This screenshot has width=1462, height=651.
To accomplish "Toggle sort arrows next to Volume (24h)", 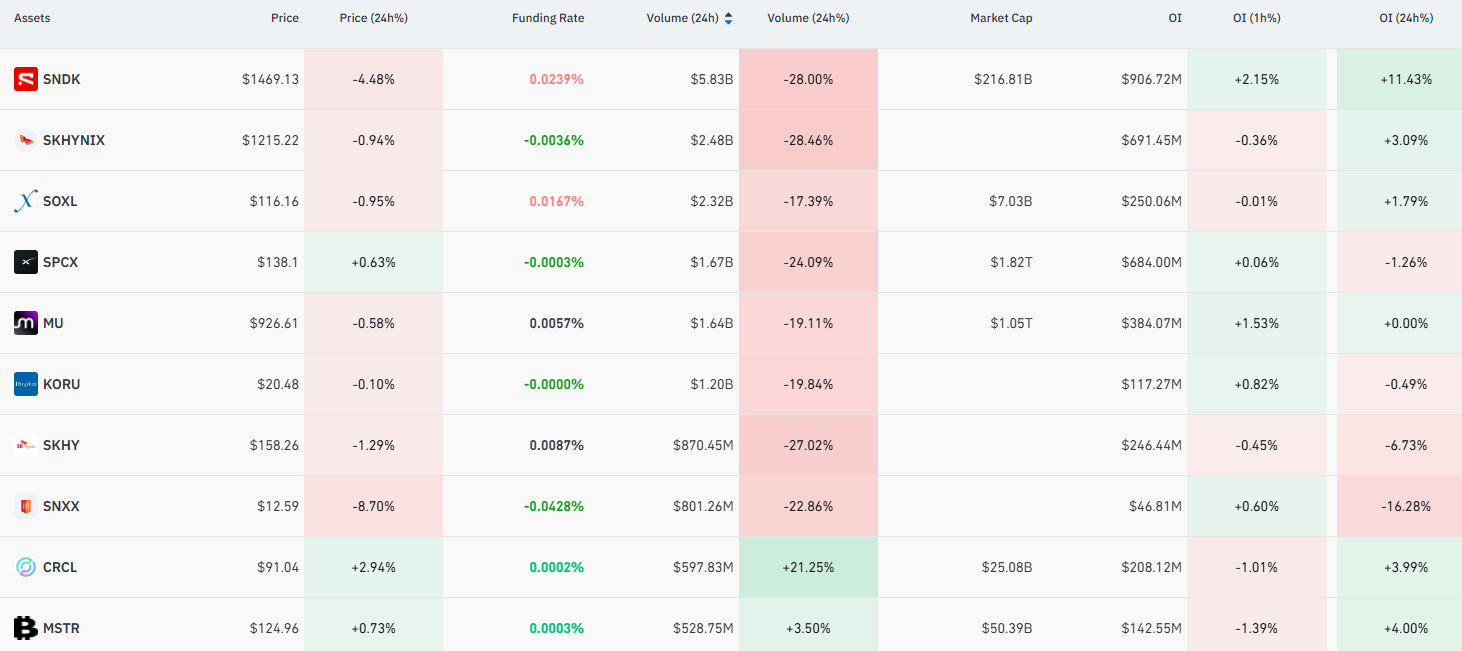I will (x=728, y=18).
